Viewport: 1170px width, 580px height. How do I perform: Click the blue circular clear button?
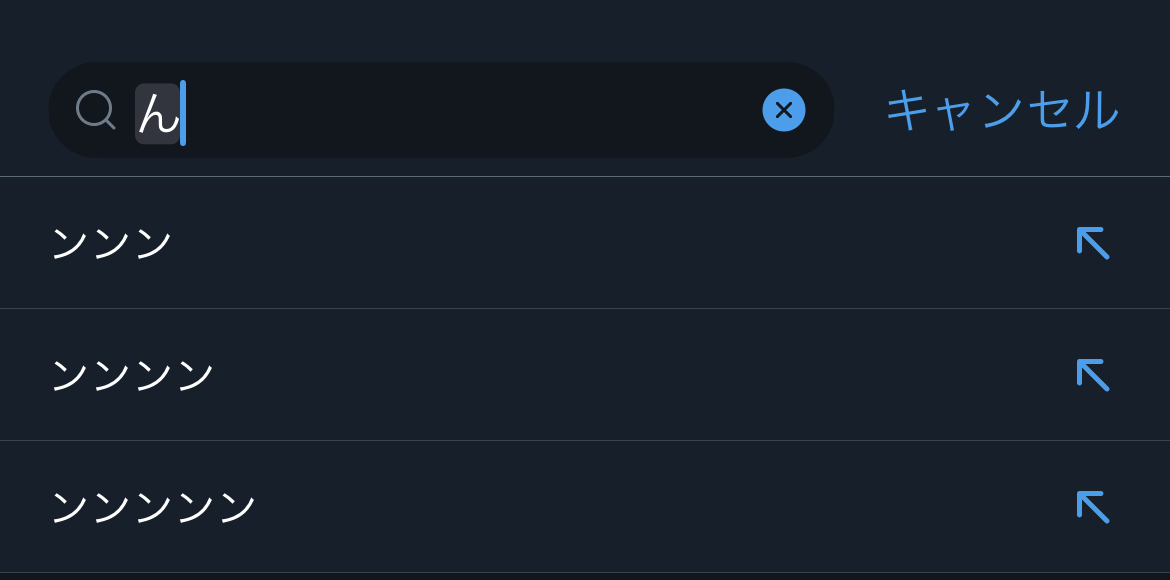point(784,110)
